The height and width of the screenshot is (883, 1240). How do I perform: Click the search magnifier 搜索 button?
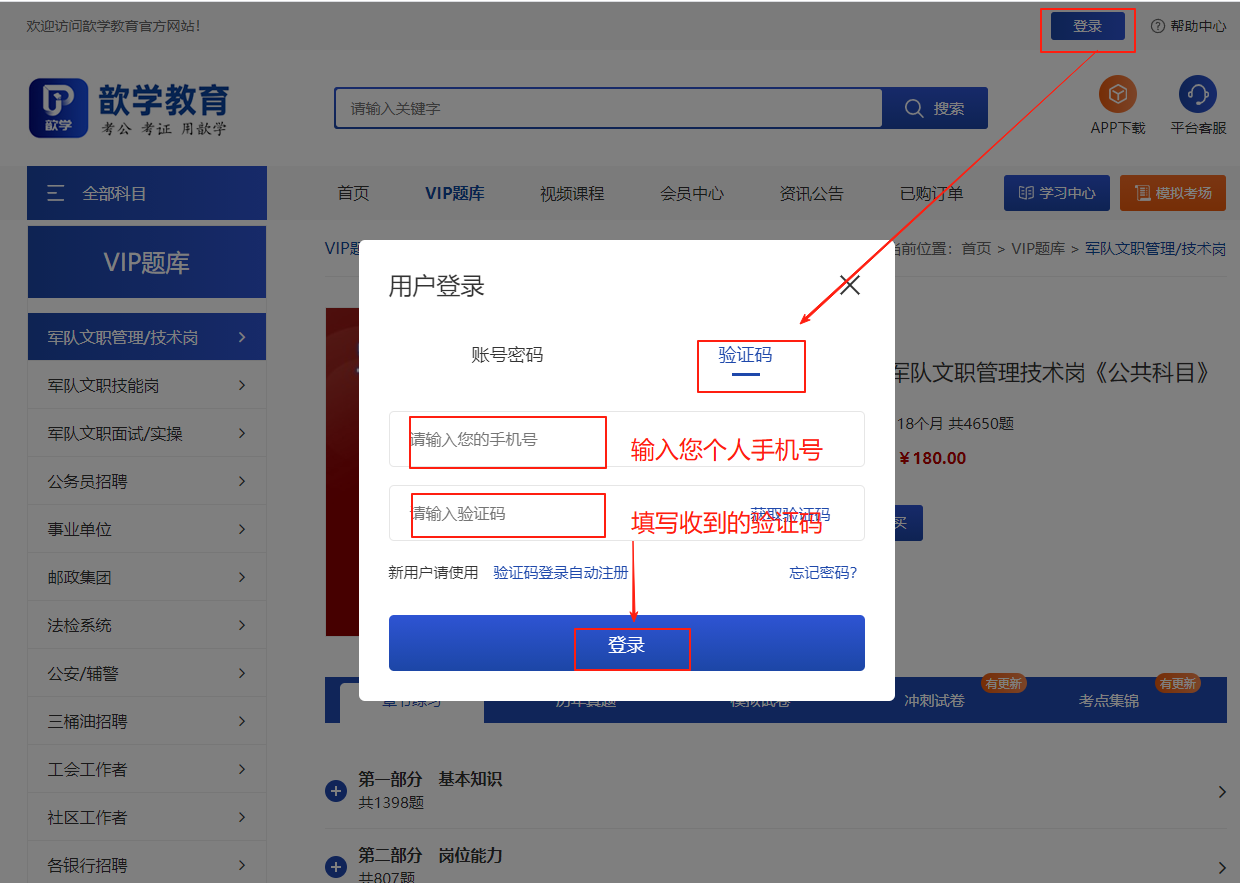[934, 108]
